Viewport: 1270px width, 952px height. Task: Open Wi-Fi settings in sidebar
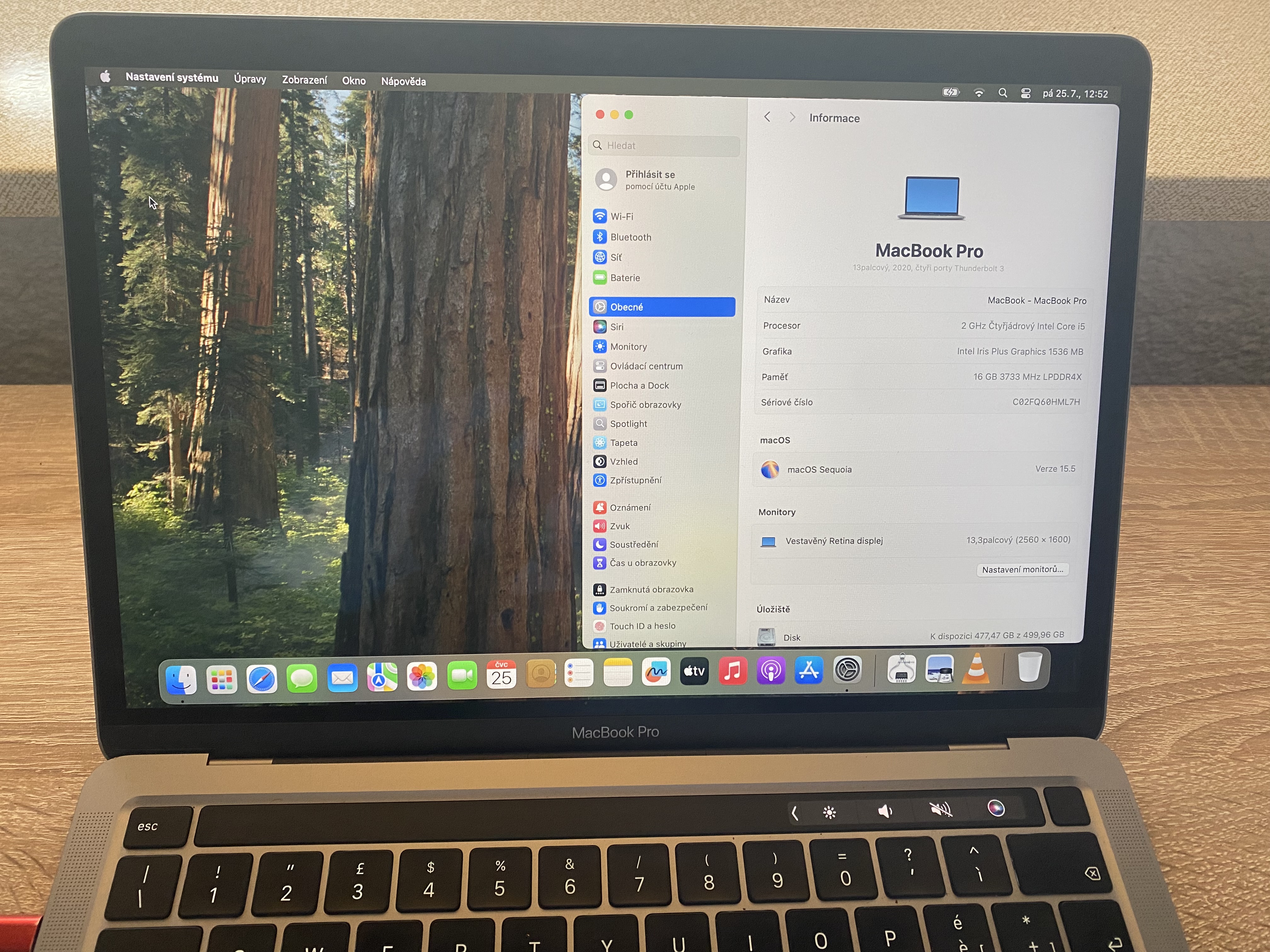tap(621, 216)
